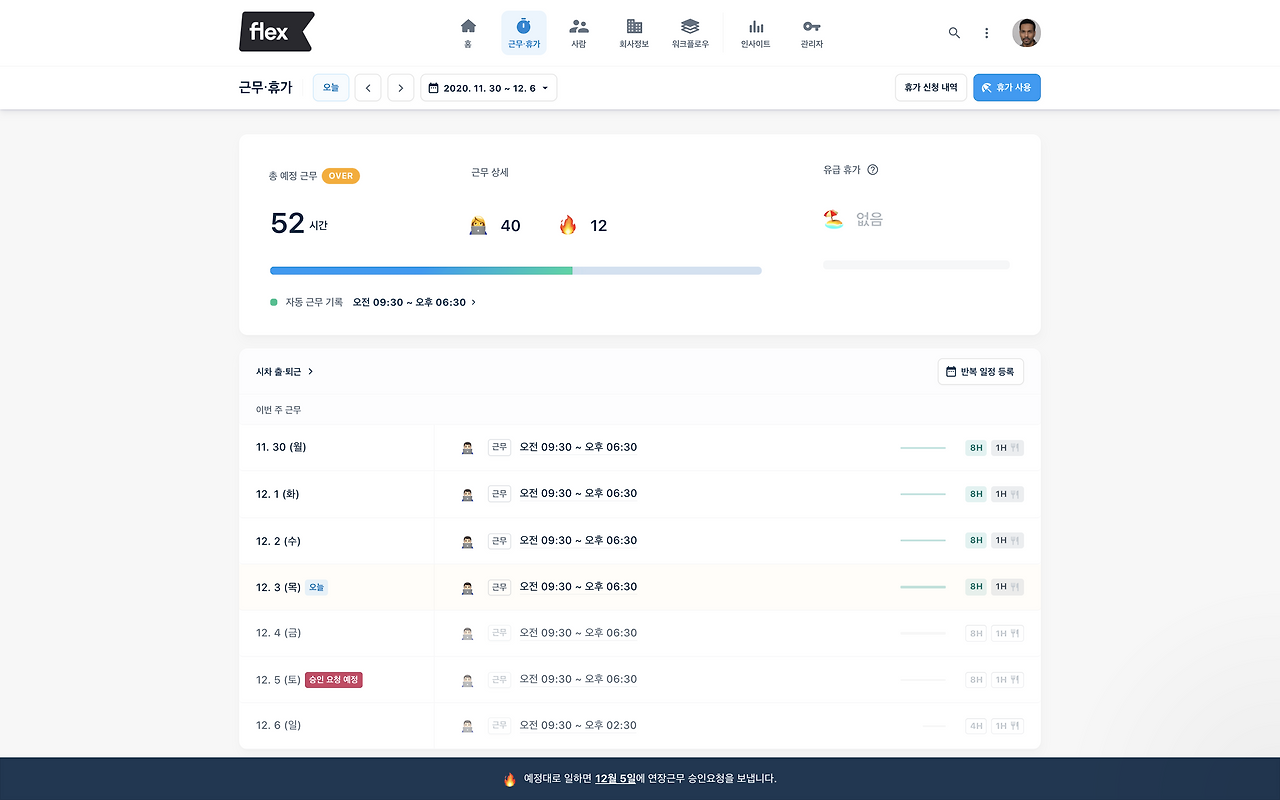Click the OVER badge
The height and width of the screenshot is (800, 1280).
point(341,176)
